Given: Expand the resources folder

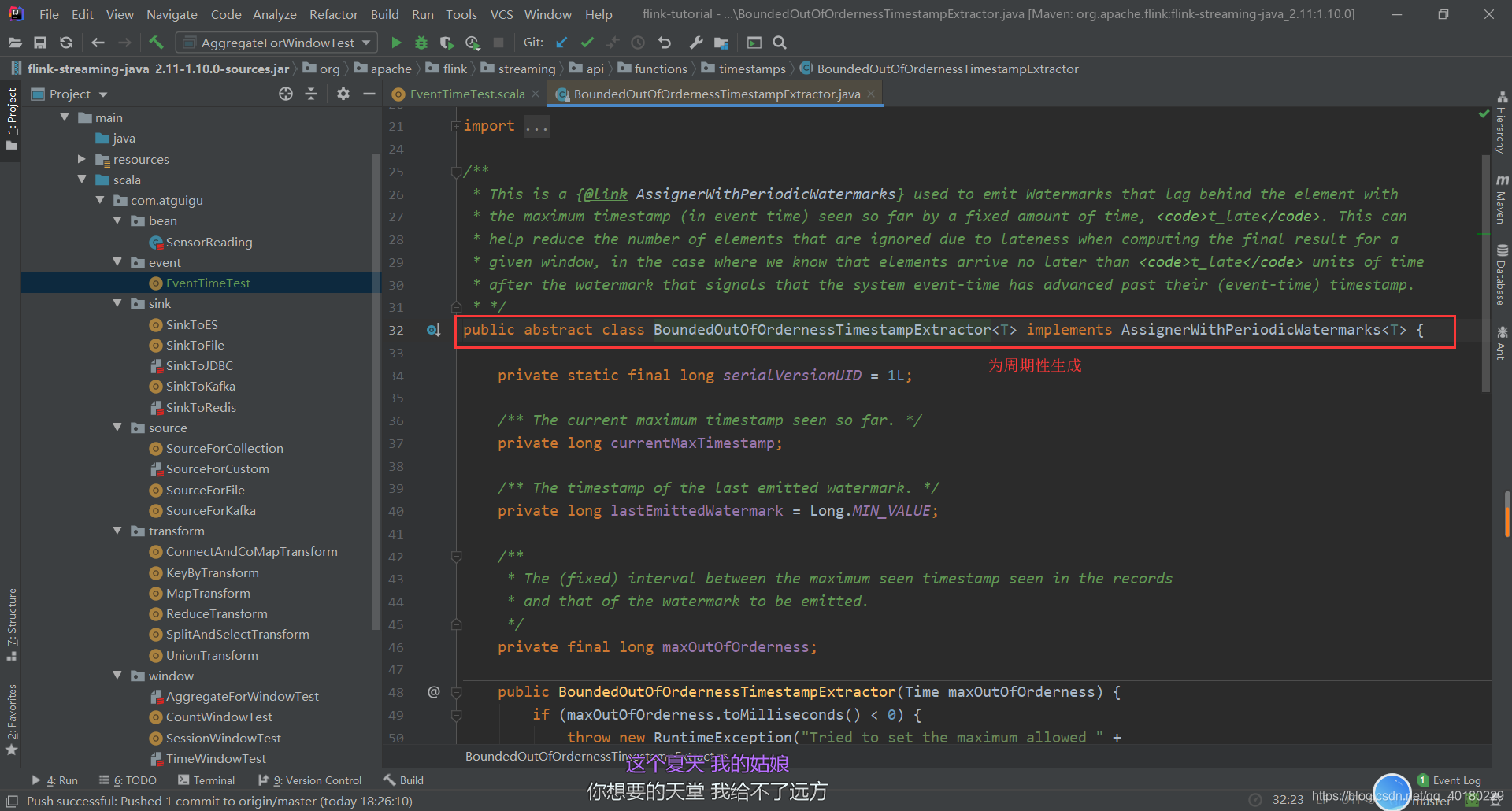Looking at the screenshot, I should [81, 159].
